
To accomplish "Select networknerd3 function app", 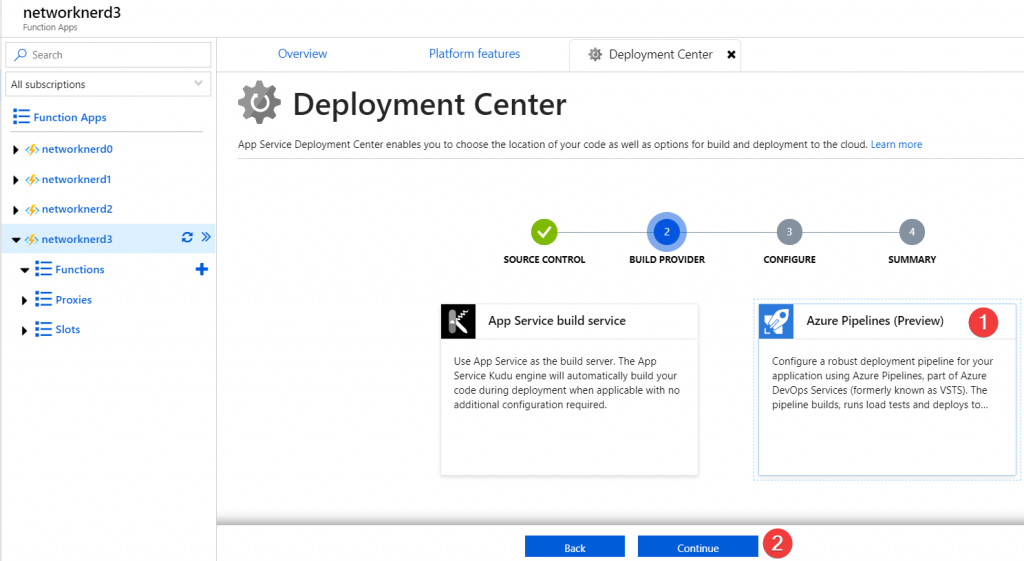I will coord(77,239).
